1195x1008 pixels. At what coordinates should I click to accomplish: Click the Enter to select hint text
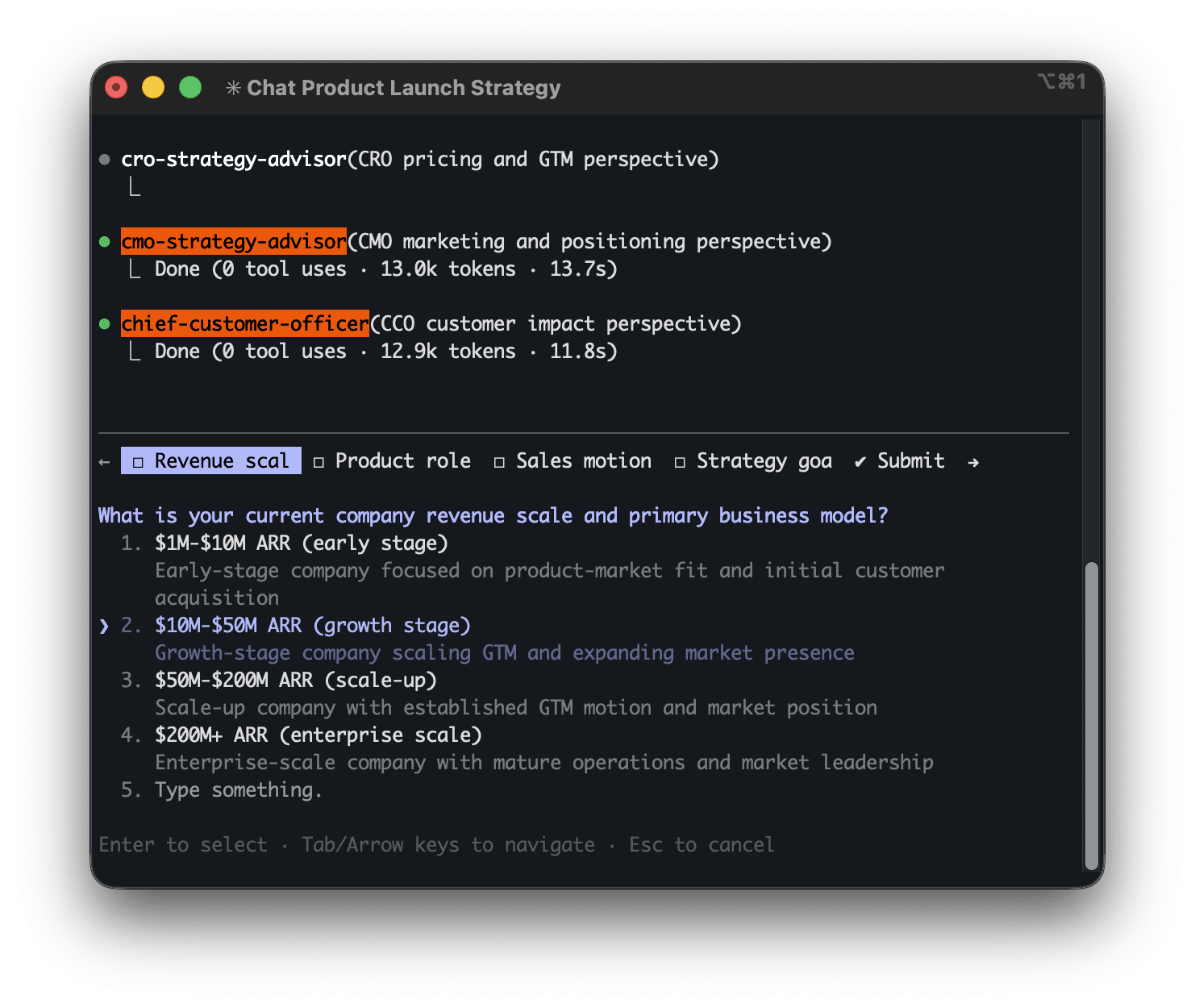coord(183,844)
